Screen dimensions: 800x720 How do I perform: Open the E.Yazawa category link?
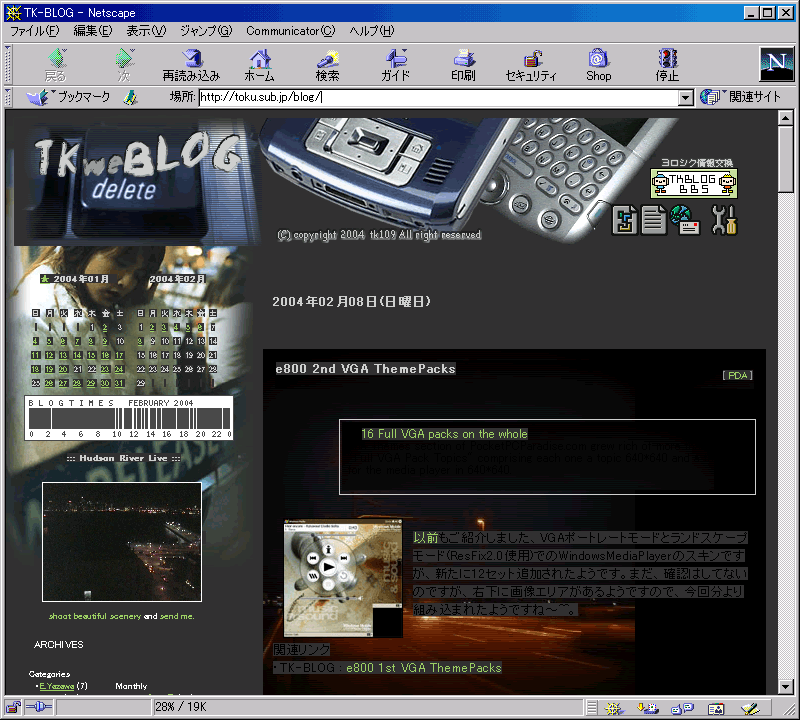(57, 686)
